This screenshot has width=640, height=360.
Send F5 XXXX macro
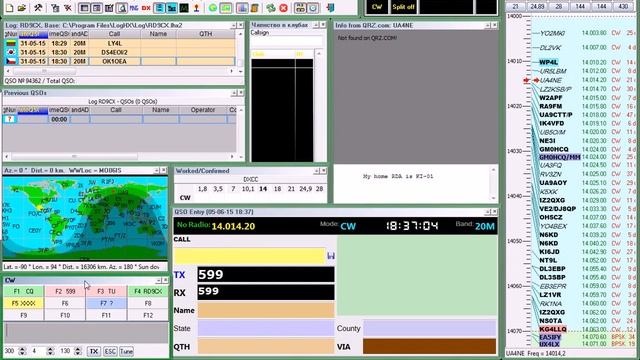23,303
